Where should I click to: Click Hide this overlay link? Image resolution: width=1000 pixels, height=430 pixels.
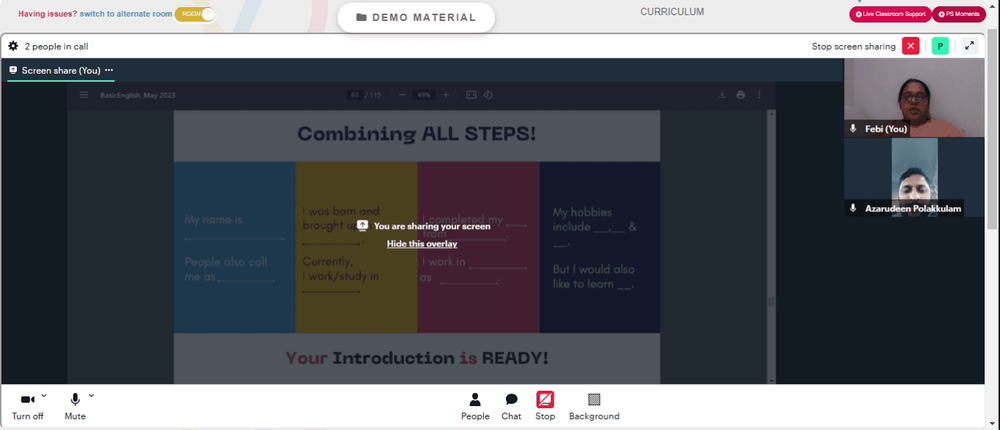tap(422, 244)
